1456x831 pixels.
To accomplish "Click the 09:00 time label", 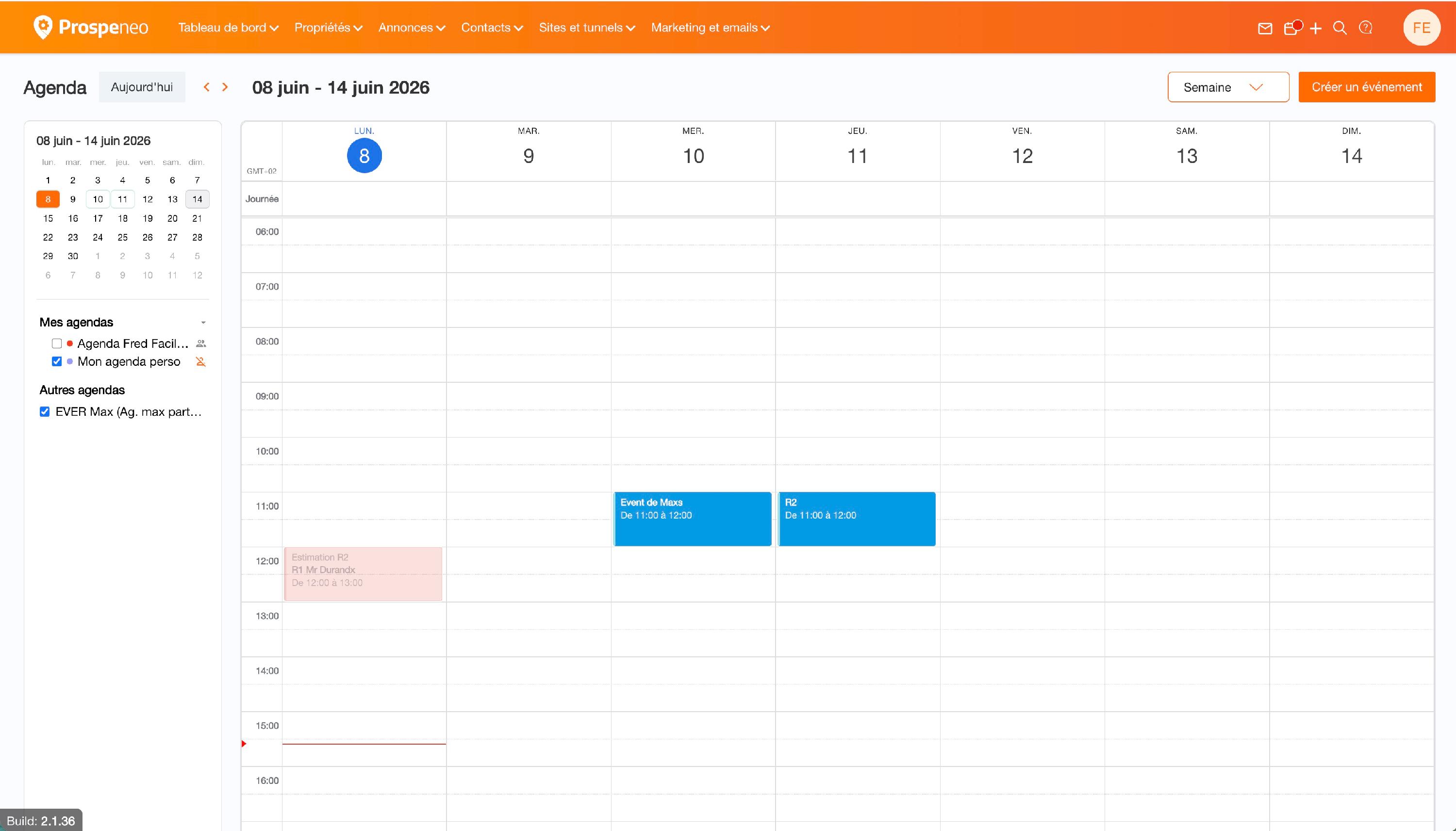I will [x=267, y=396].
